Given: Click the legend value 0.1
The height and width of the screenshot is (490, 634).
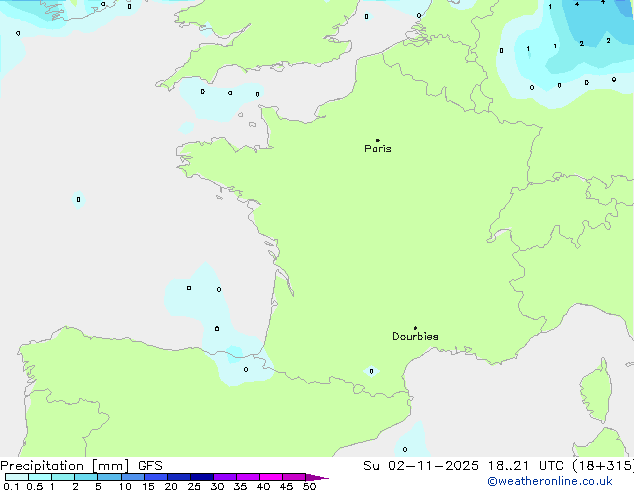Looking at the screenshot, I should click(11, 486).
